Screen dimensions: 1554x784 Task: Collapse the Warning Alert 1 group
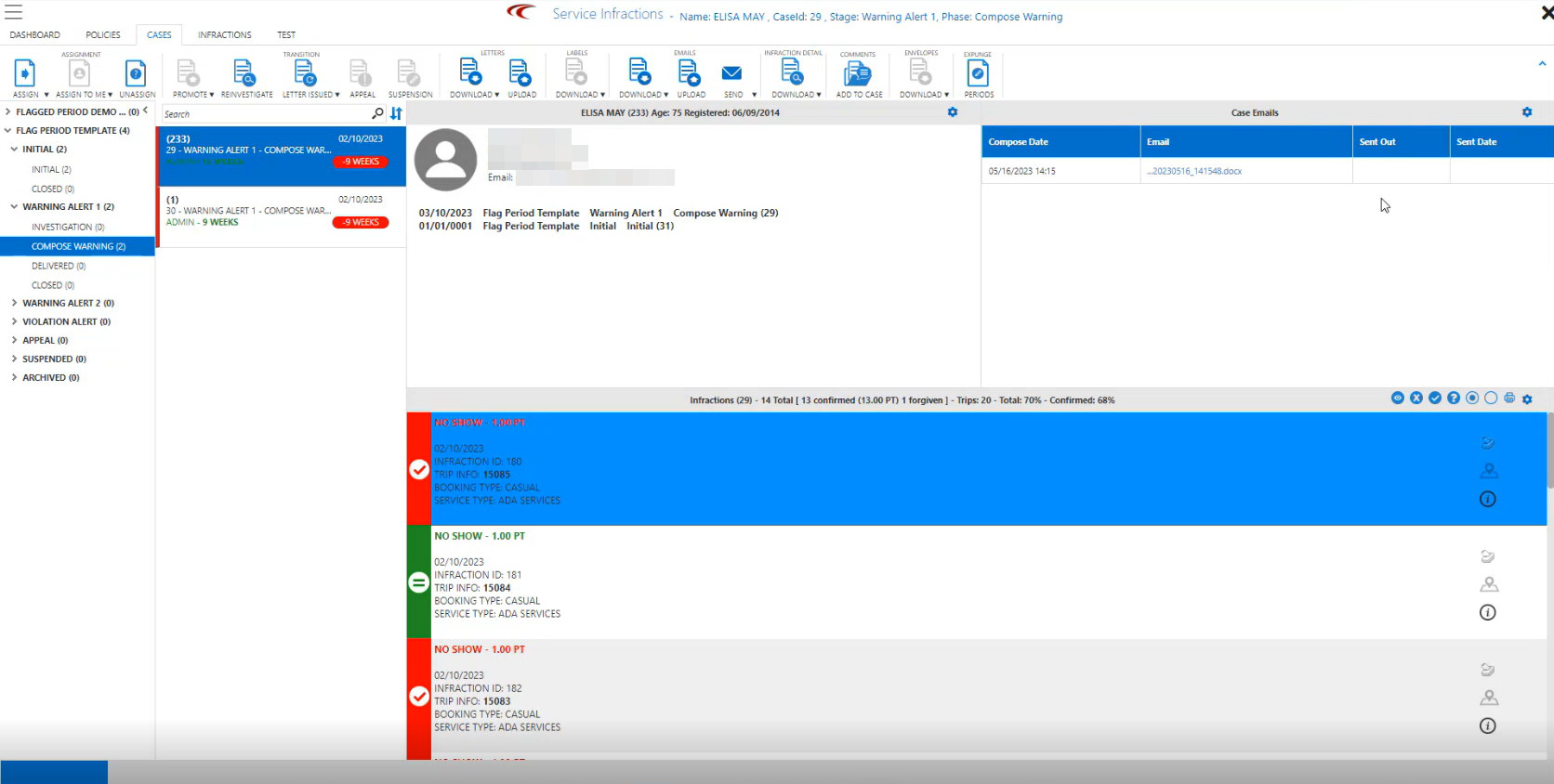pos(14,206)
